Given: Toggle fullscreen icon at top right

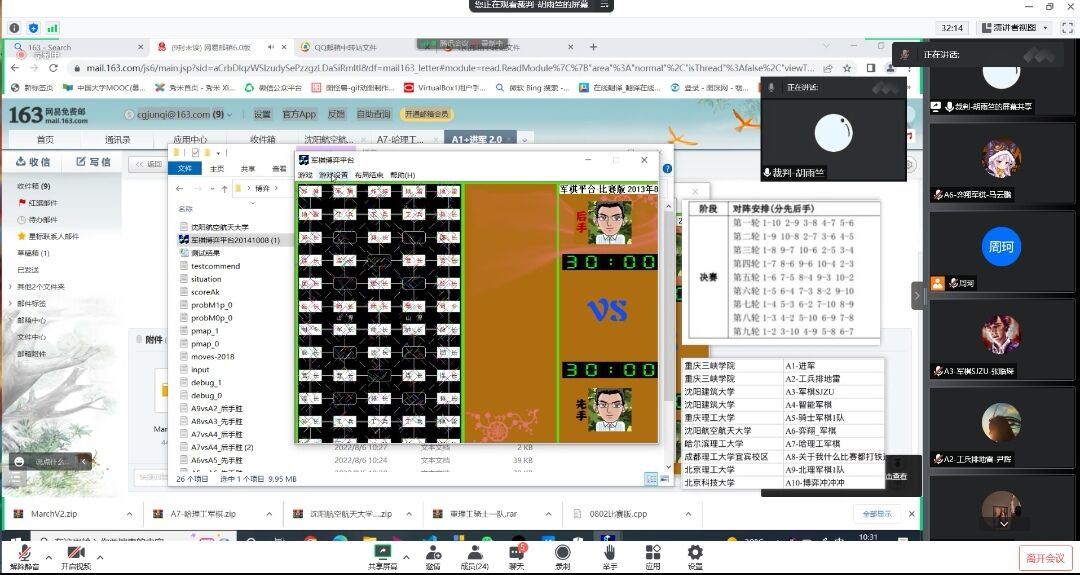Looking at the screenshot, I should [1068, 28].
